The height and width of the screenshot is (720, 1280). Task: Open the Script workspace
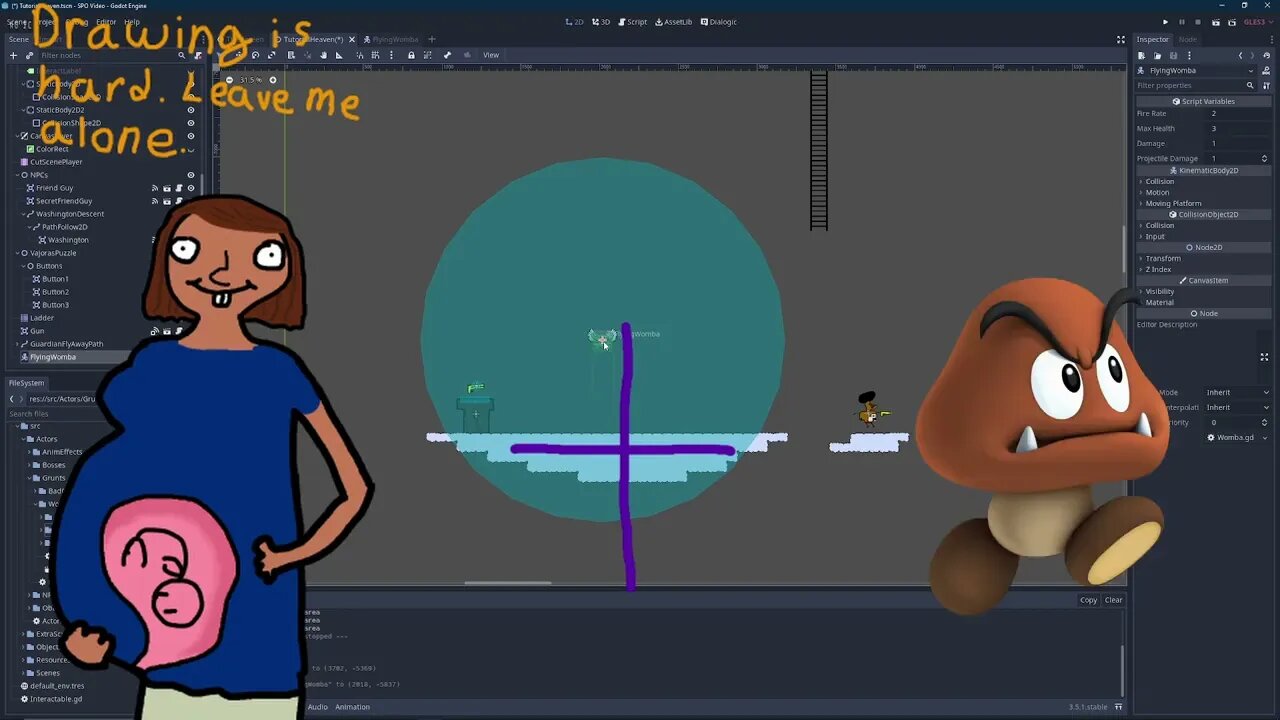(632, 21)
